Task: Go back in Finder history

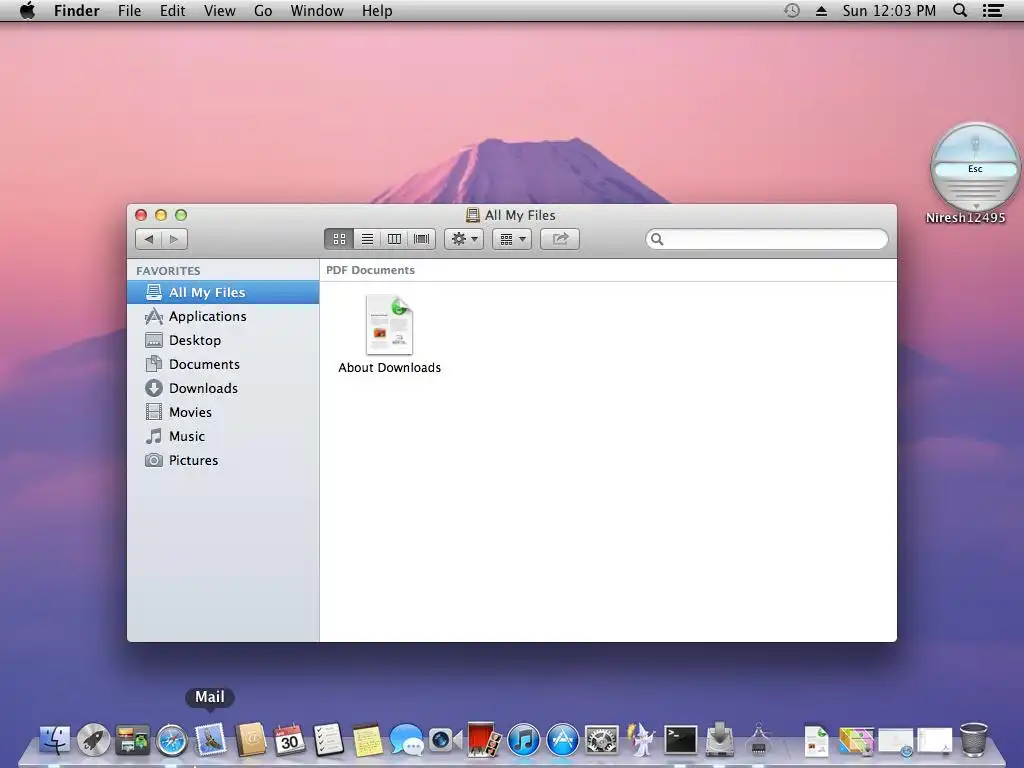Action: pyautogui.click(x=149, y=239)
